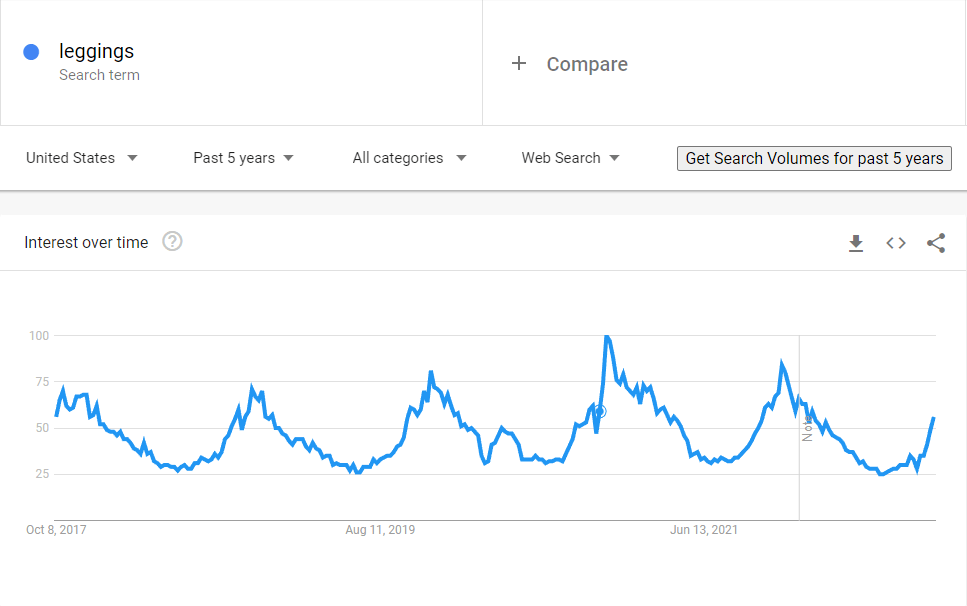Click the Interest over time heading
Image resolution: width=967 pixels, height=606 pixels.
point(86,242)
